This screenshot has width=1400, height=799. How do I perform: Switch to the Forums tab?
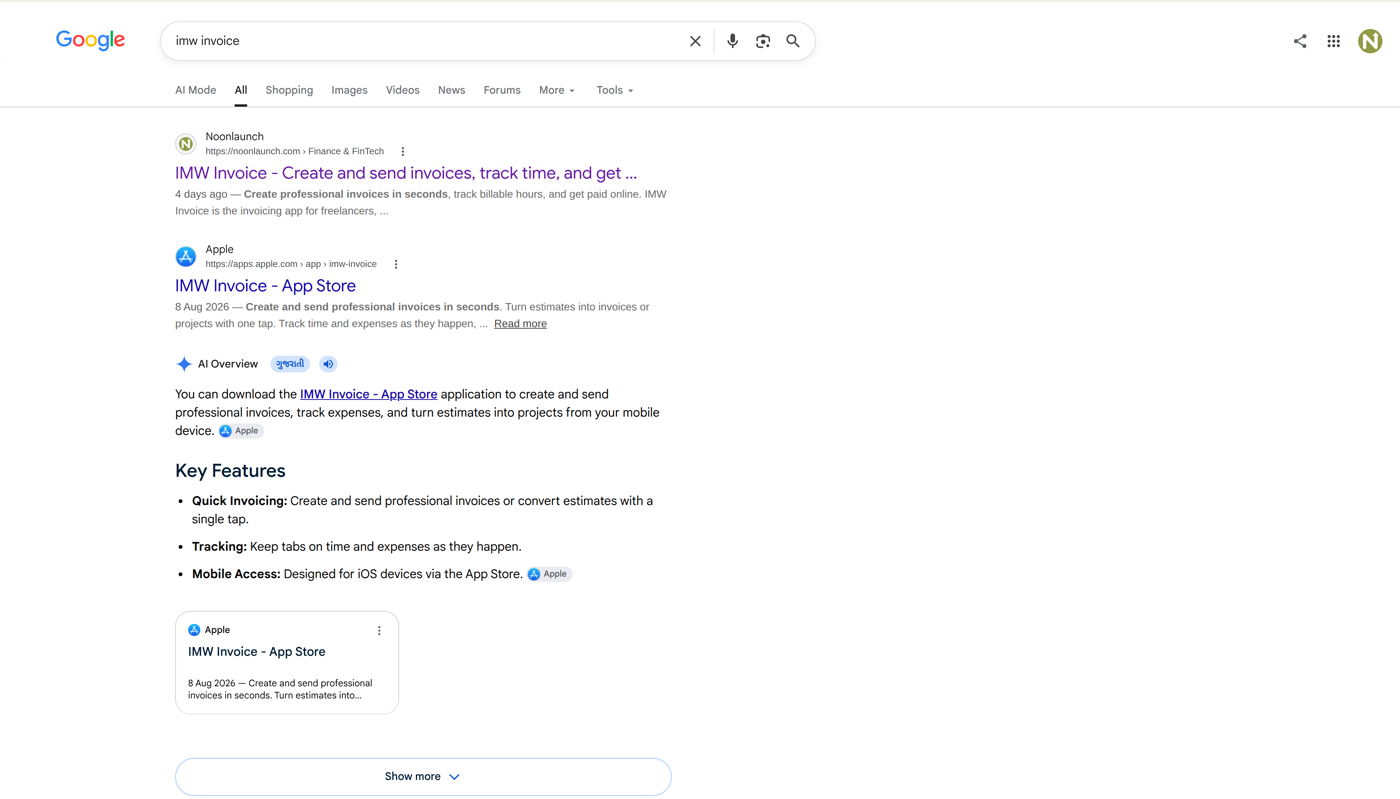tap(502, 90)
